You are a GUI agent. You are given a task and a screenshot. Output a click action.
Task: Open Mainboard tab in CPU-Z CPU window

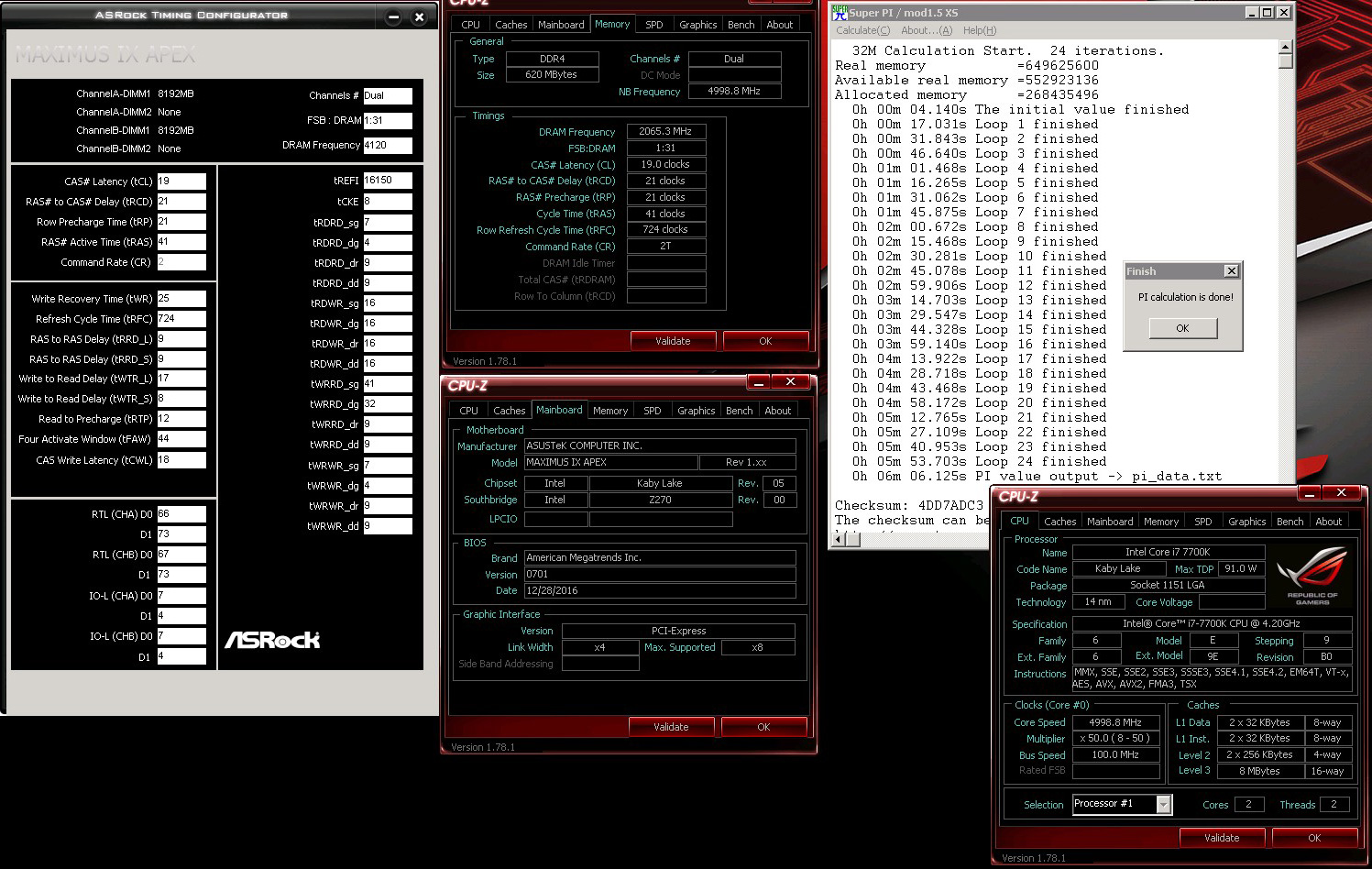pyautogui.click(x=1110, y=522)
